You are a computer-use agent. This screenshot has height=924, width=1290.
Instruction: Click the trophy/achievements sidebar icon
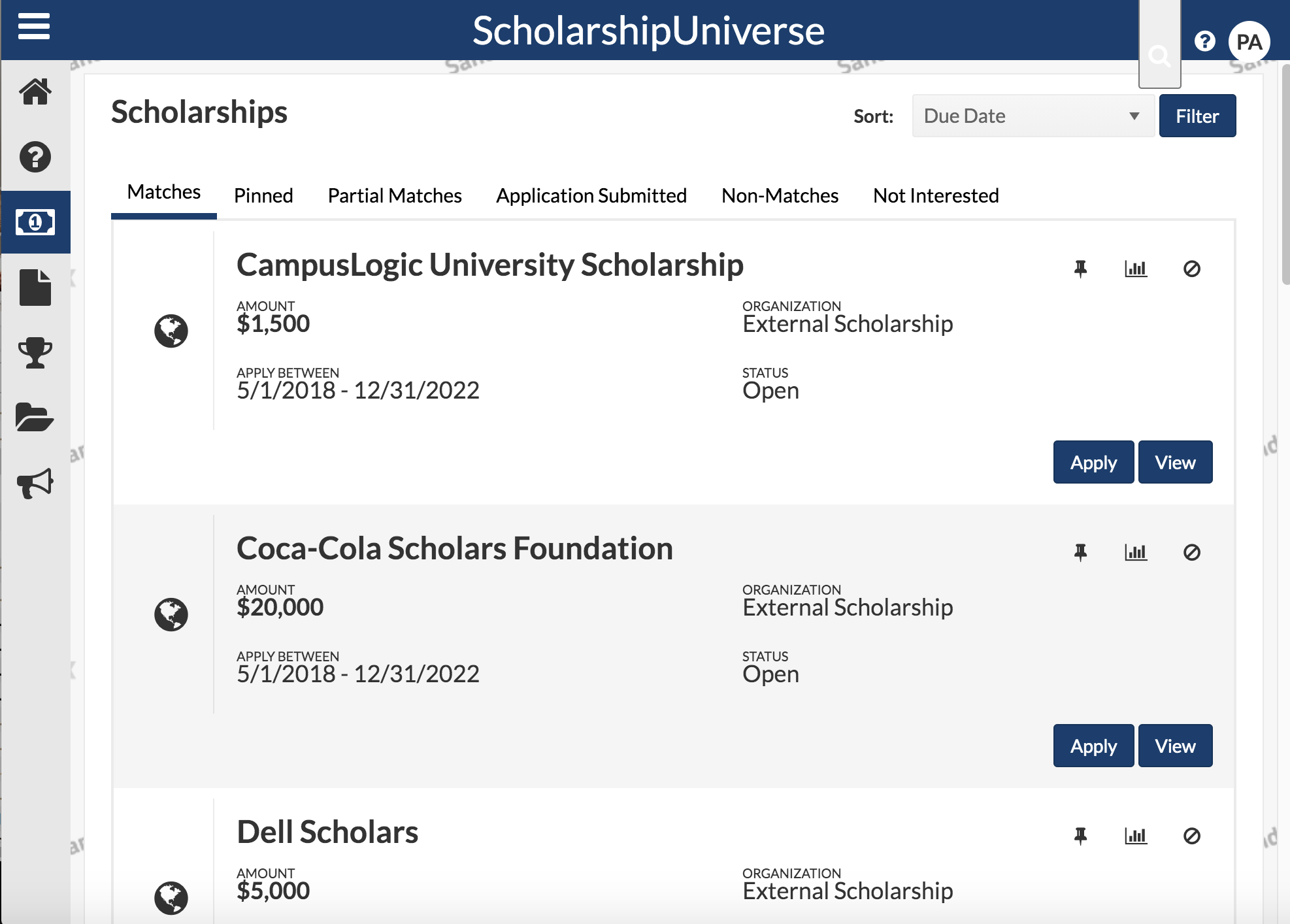[x=36, y=350]
